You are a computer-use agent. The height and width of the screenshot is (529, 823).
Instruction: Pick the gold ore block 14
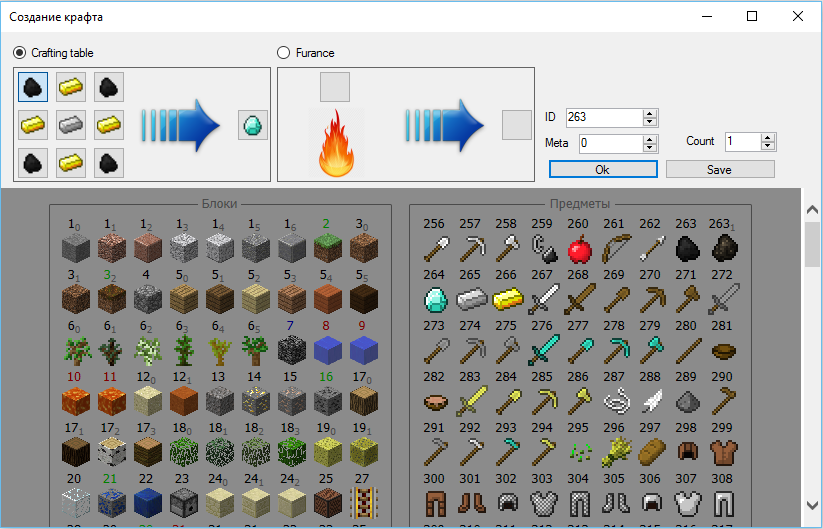pyautogui.click(x=256, y=401)
